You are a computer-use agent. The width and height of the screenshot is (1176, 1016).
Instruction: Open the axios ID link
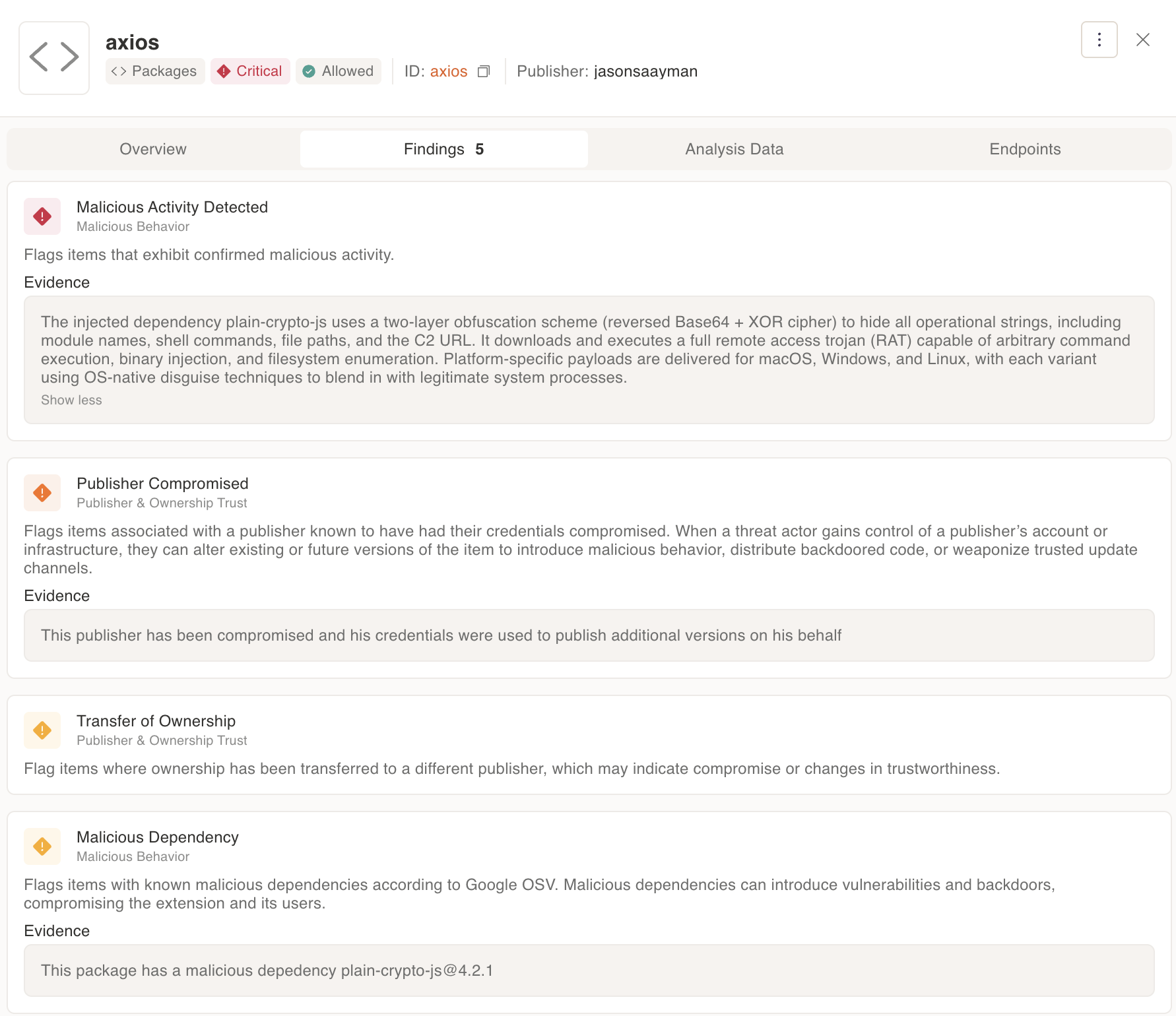point(449,71)
